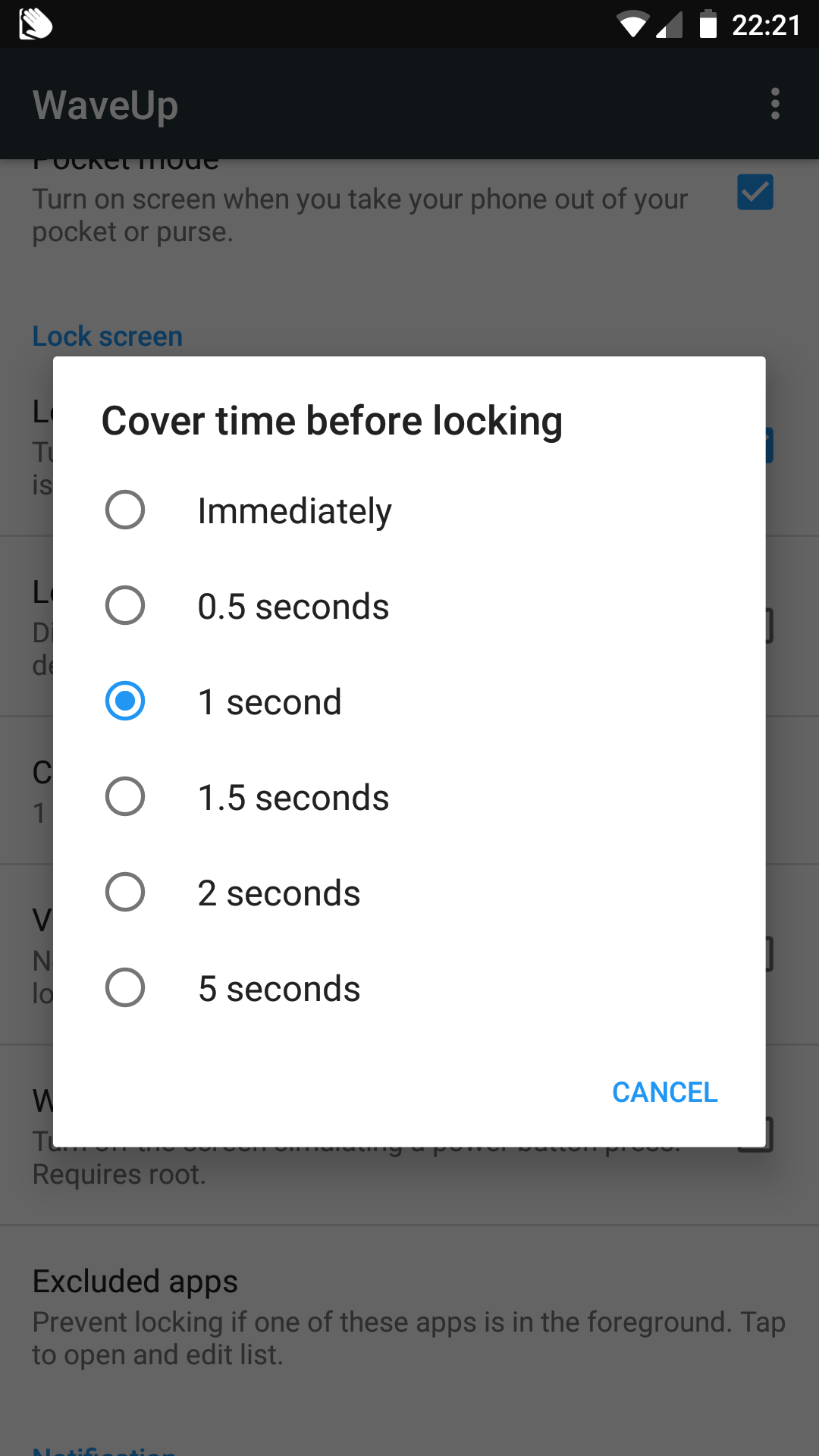Tap the WaveUp notification icon in status bar
This screenshot has width=819, height=1456.
(35, 24)
